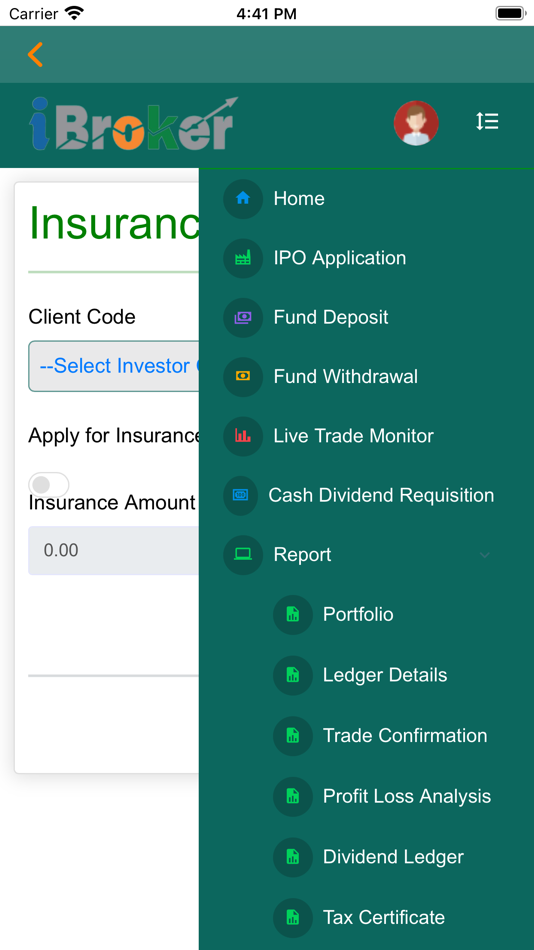Click the Fund Withdrawal cash icon

243,377
